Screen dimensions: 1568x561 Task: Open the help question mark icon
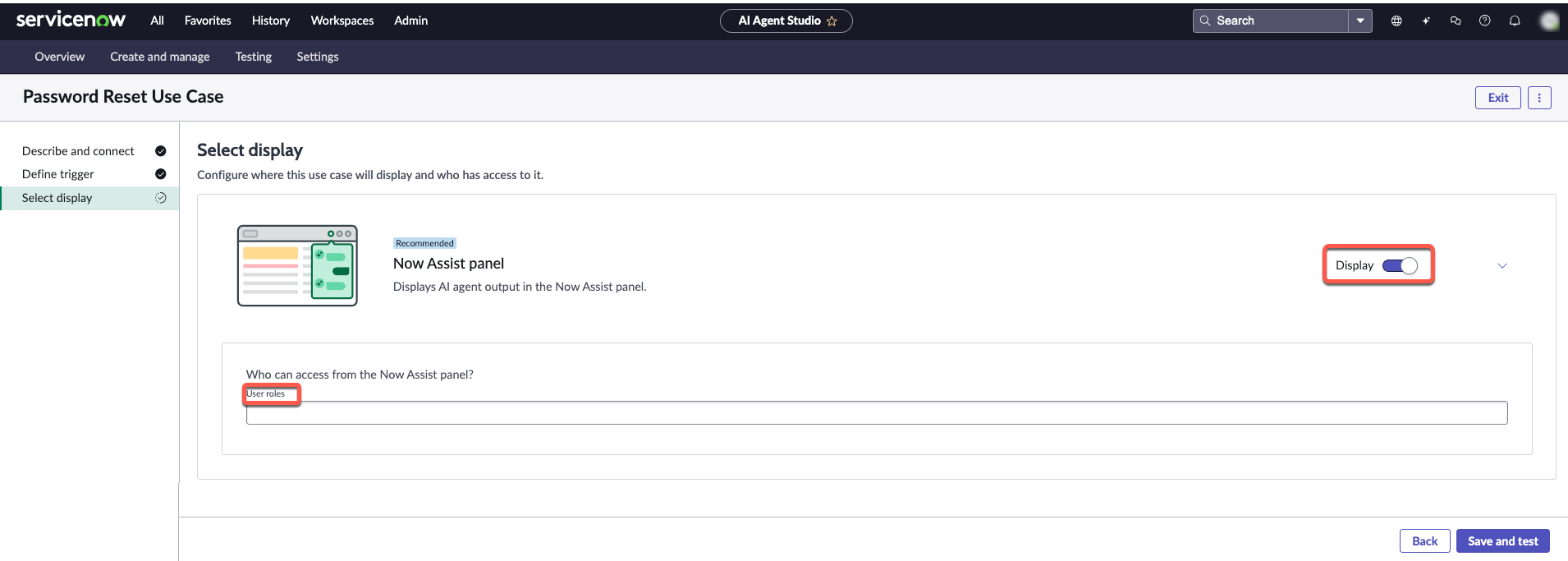point(1485,21)
